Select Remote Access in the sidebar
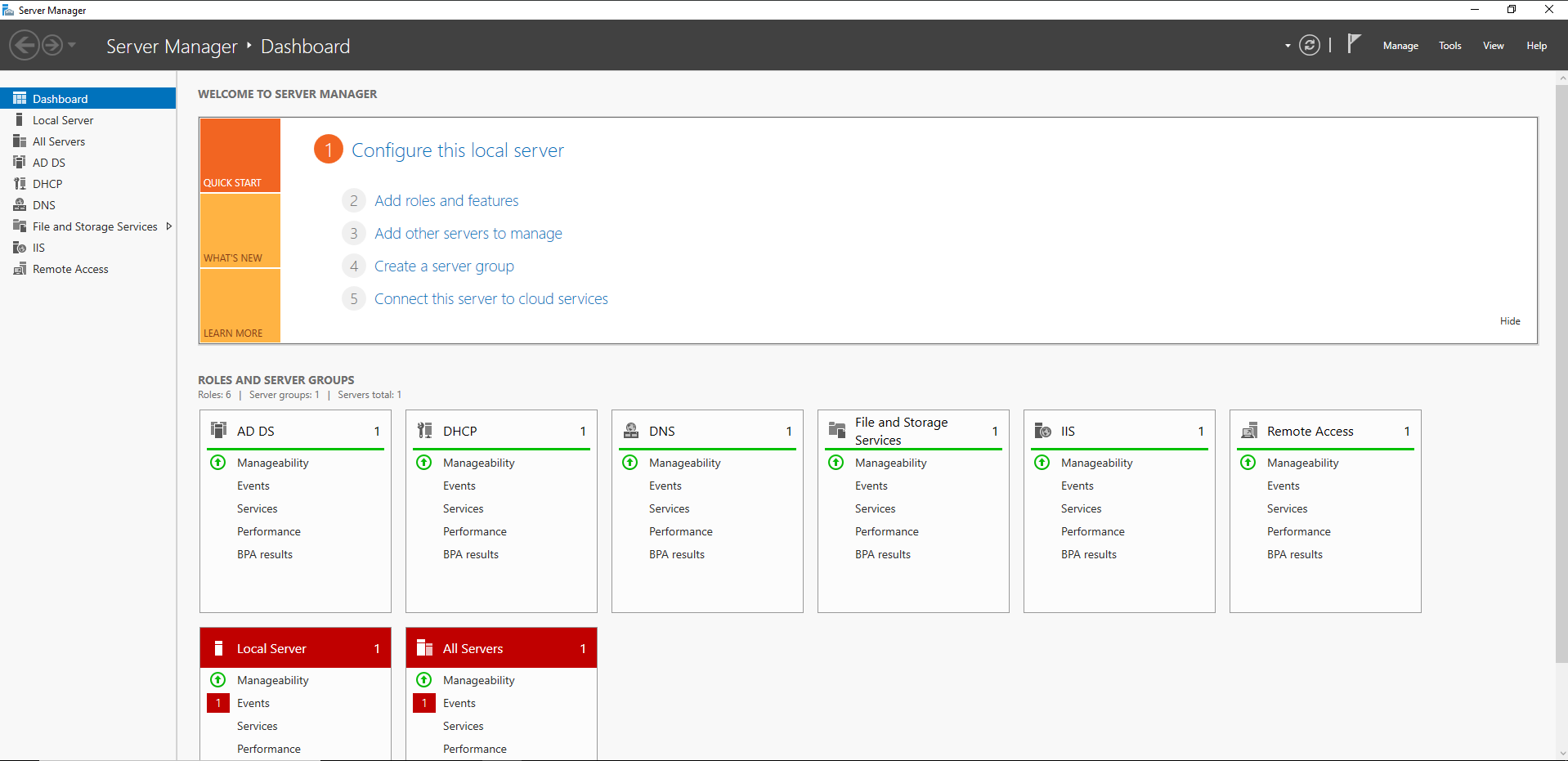 tap(87, 268)
